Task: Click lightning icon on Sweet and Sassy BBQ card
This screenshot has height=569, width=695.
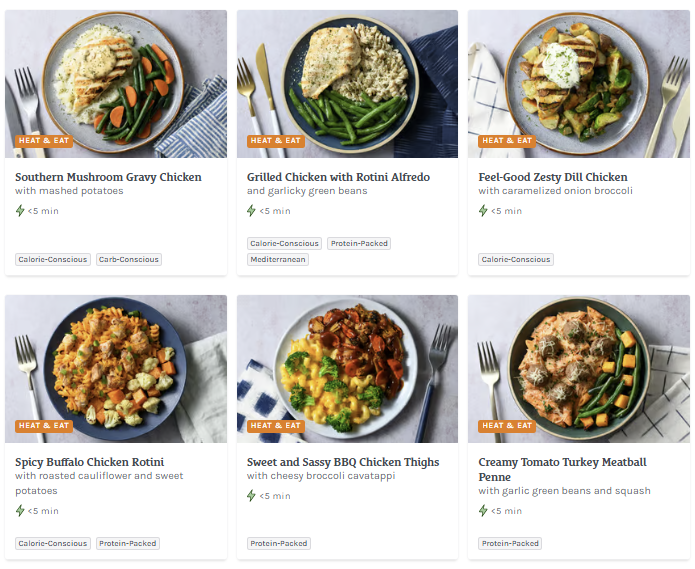Action: pyautogui.click(x=252, y=496)
